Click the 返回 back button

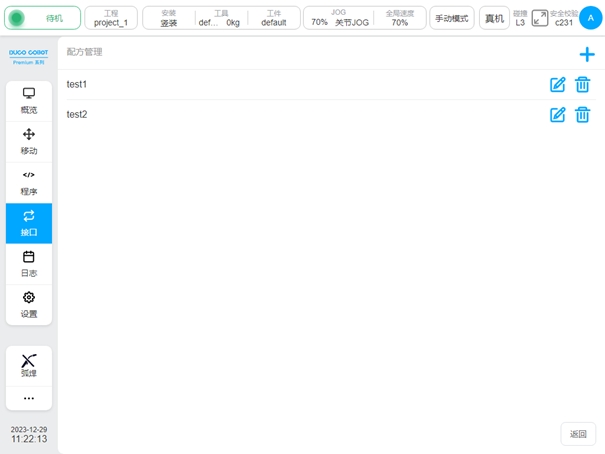578,434
